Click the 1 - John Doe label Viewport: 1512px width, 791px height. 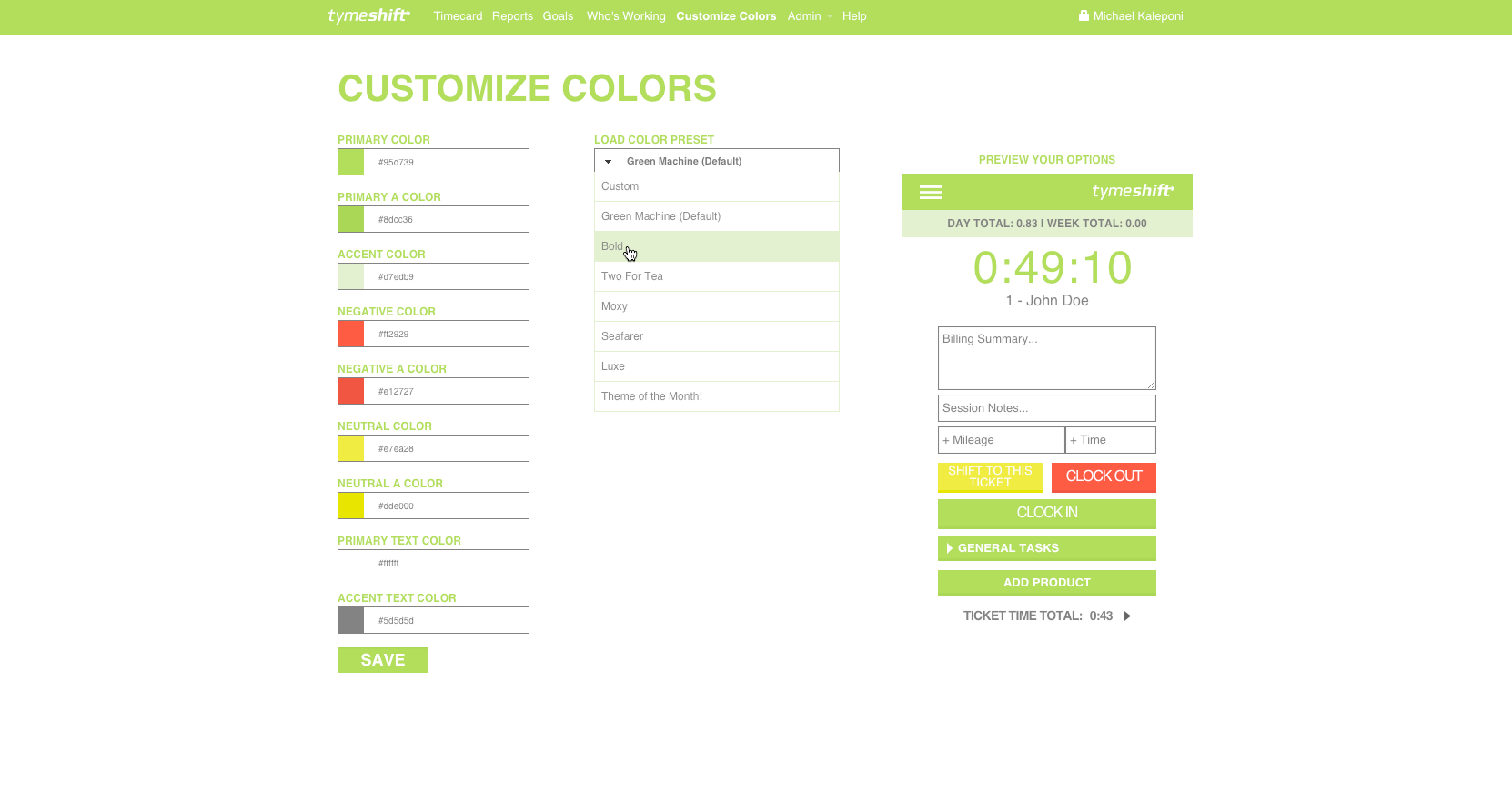point(1047,301)
